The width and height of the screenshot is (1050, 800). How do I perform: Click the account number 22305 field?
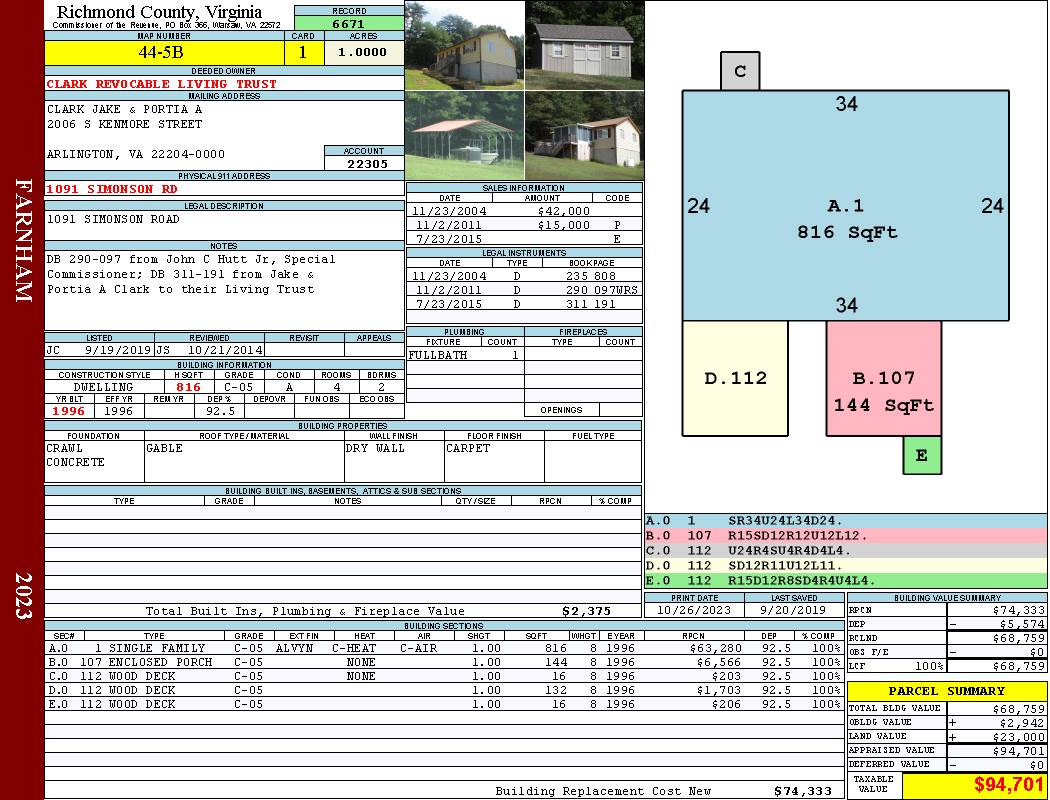click(364, 164)
